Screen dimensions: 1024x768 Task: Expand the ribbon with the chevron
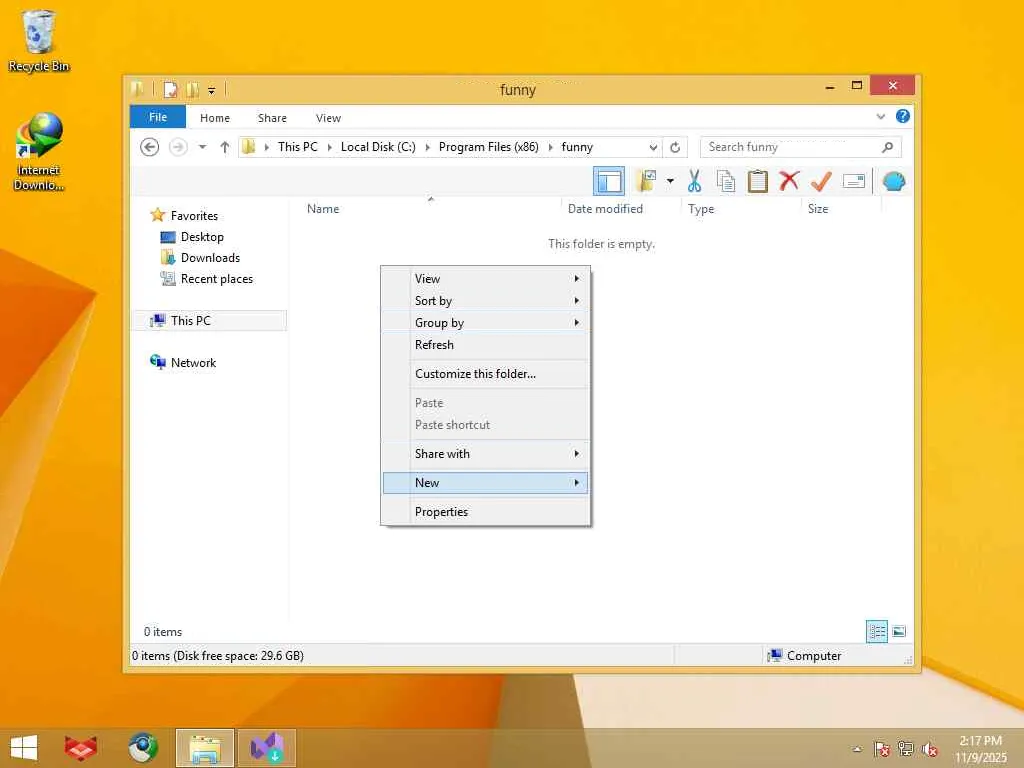click(x=881, y=117)
